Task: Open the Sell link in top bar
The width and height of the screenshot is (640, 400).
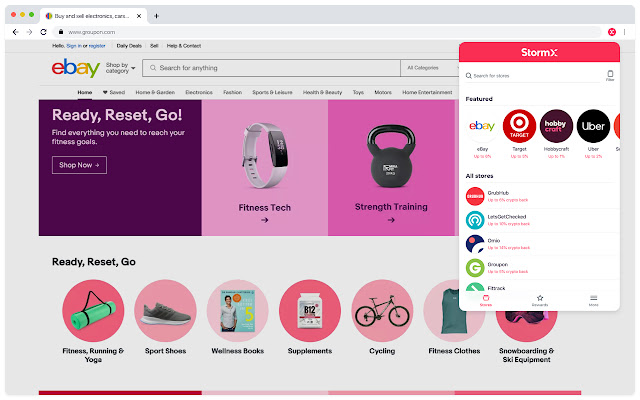Action: pos(154,46)
